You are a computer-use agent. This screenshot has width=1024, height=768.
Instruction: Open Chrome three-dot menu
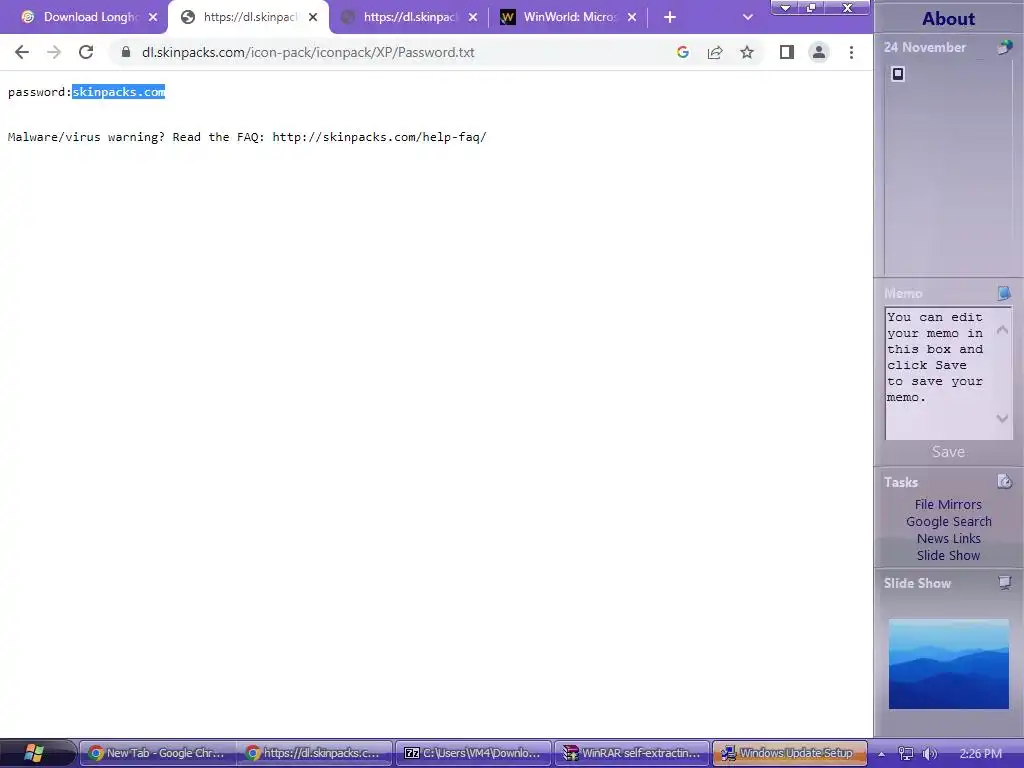point(851,52)
